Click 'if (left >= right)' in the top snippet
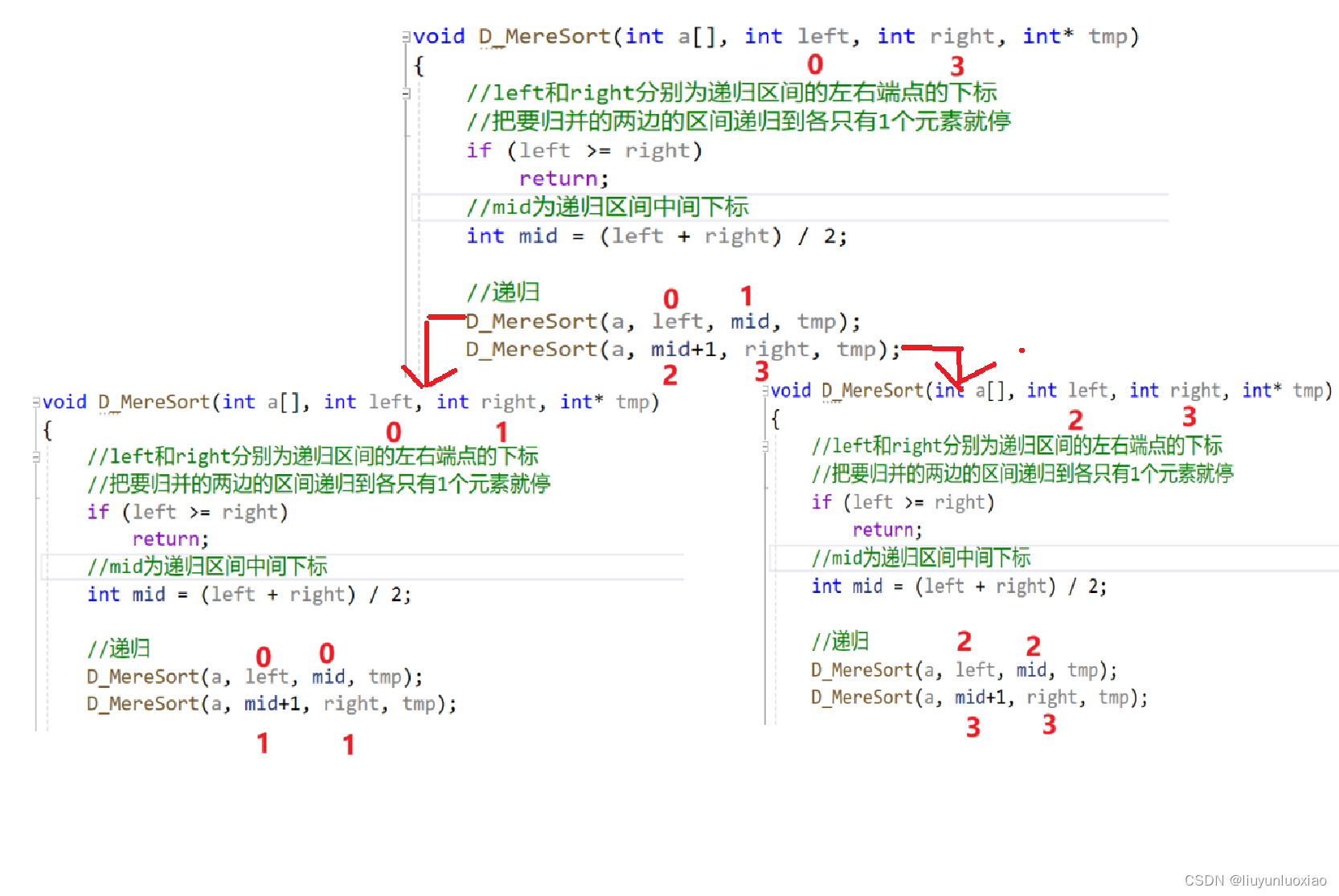This screenshot has width=1339, height=896. [x=584, y=150]
